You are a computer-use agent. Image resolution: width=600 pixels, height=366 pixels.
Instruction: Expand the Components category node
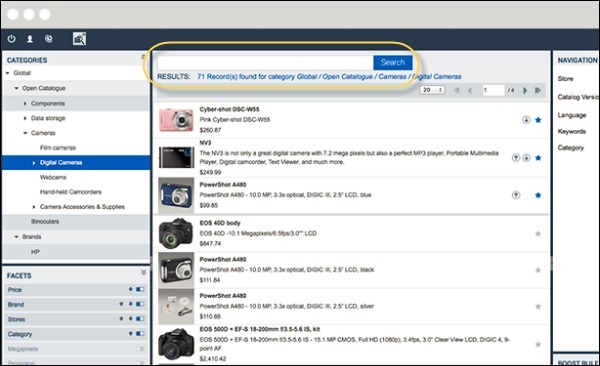(25, 103)
